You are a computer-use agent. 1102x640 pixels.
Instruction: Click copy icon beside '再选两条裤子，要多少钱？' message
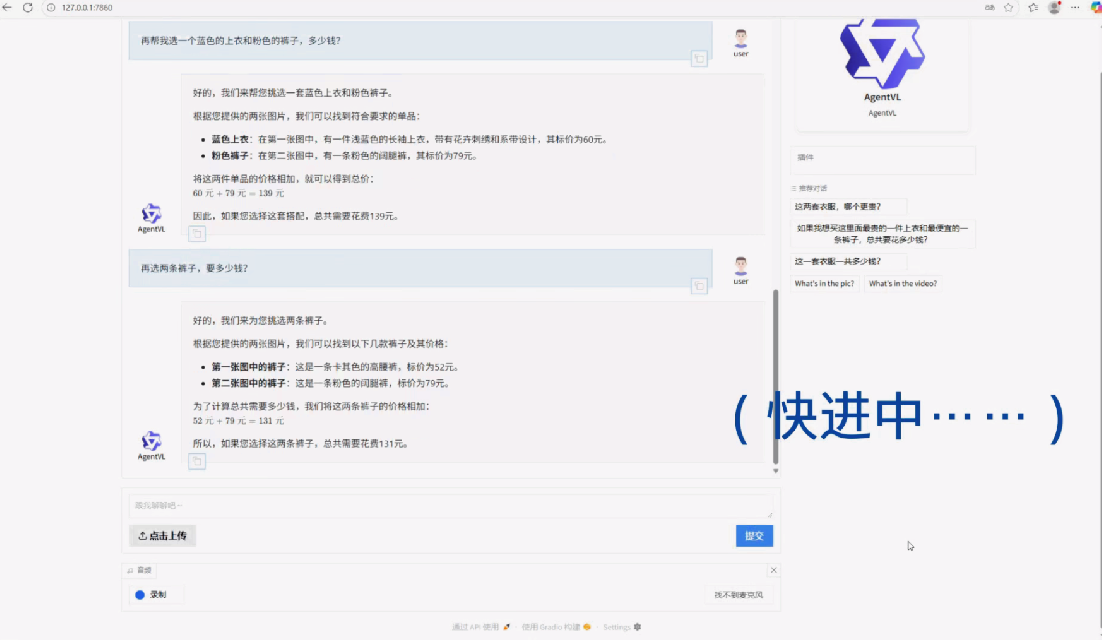pos(700,286)
